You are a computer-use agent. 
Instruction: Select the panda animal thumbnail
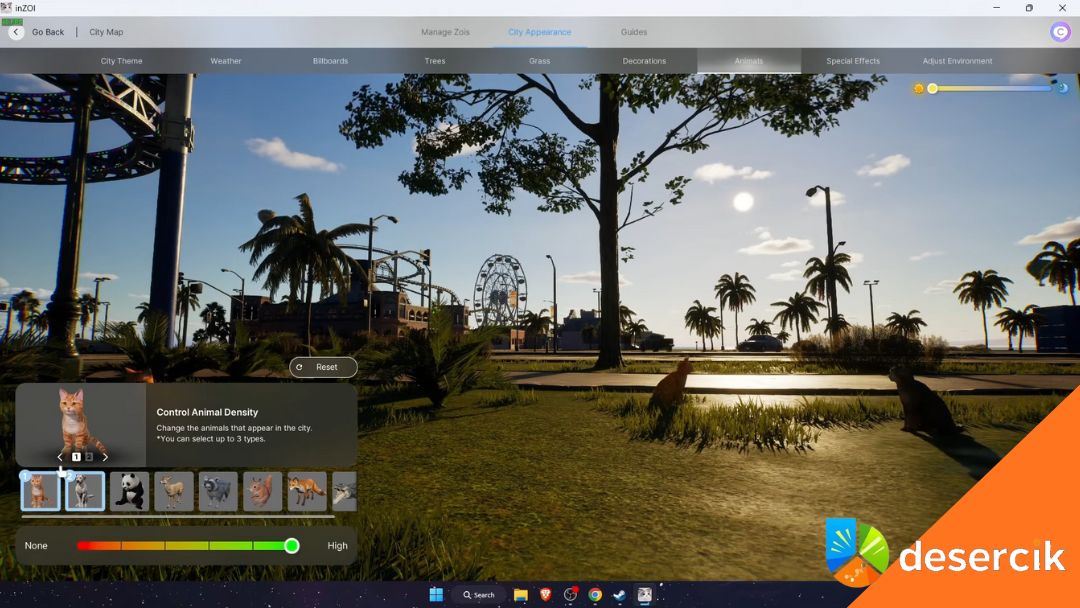click(129, 491)
